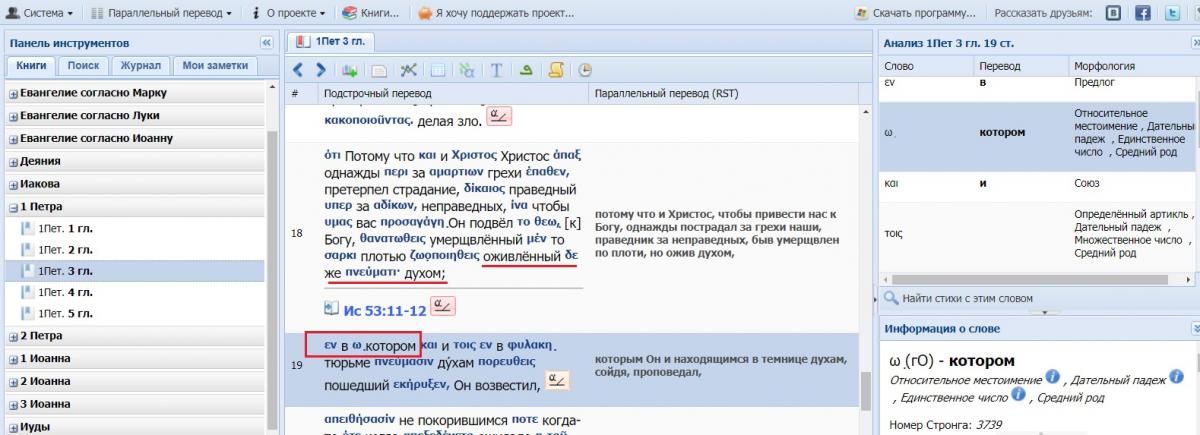The image size is (1200, 435).
Task: Click Найти стихи с этим словом
Action: [958, 298]
